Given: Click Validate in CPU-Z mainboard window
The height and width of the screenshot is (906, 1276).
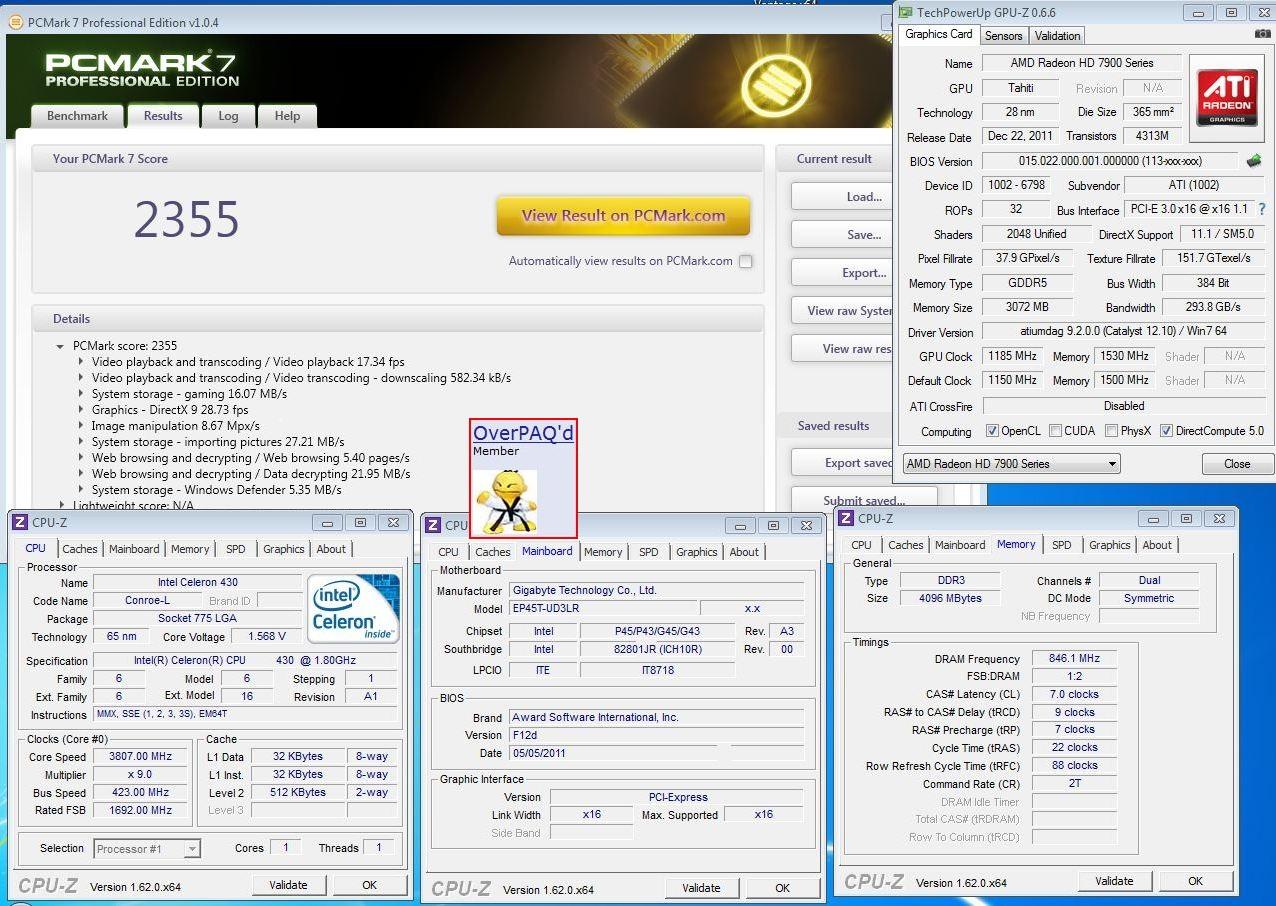Looking at the screenshot, I should click(x=701, y=888).
